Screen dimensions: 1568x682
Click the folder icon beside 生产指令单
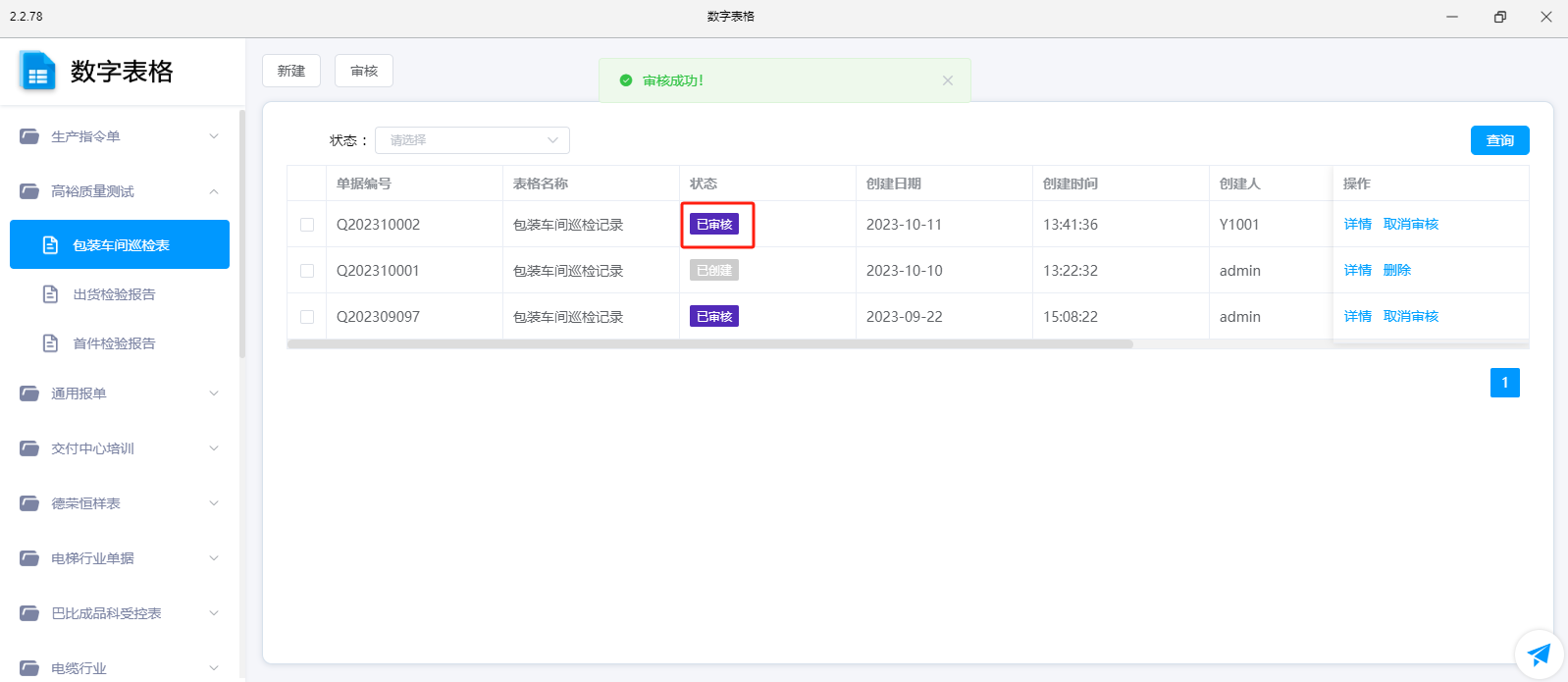coord(29,136)
